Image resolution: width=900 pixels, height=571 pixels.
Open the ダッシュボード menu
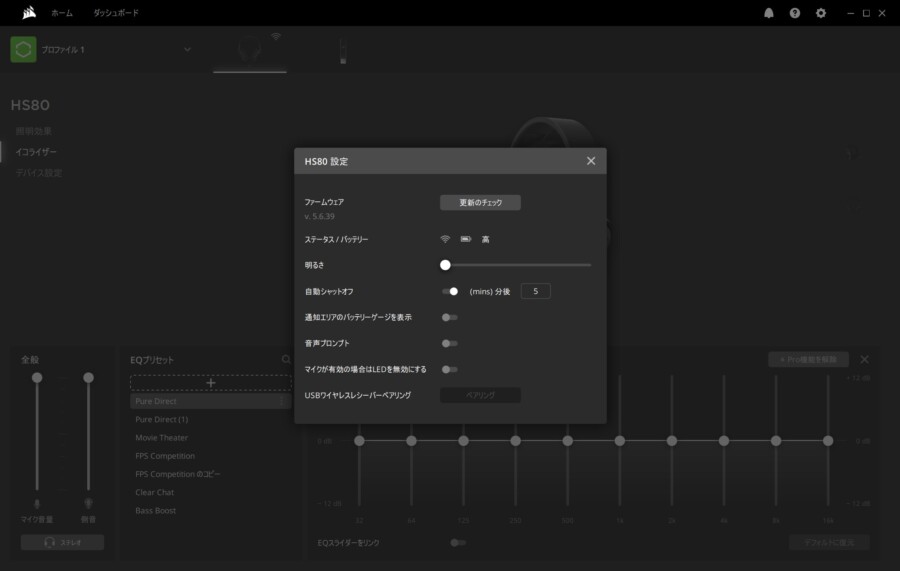coord(116,13)
